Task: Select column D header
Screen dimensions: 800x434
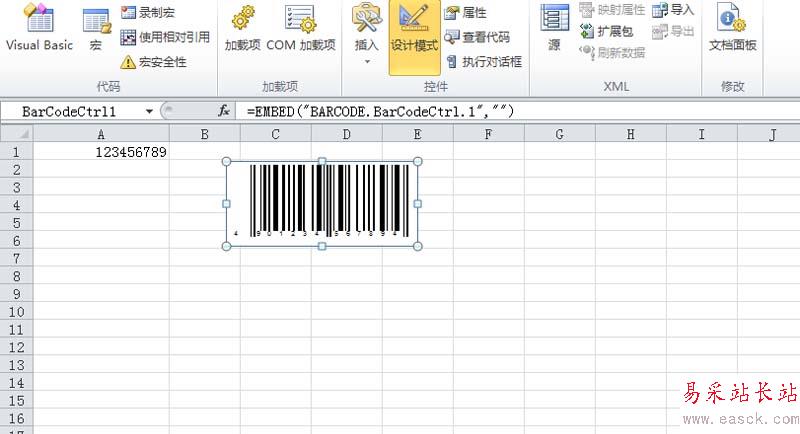Action: tap(346, 134)
